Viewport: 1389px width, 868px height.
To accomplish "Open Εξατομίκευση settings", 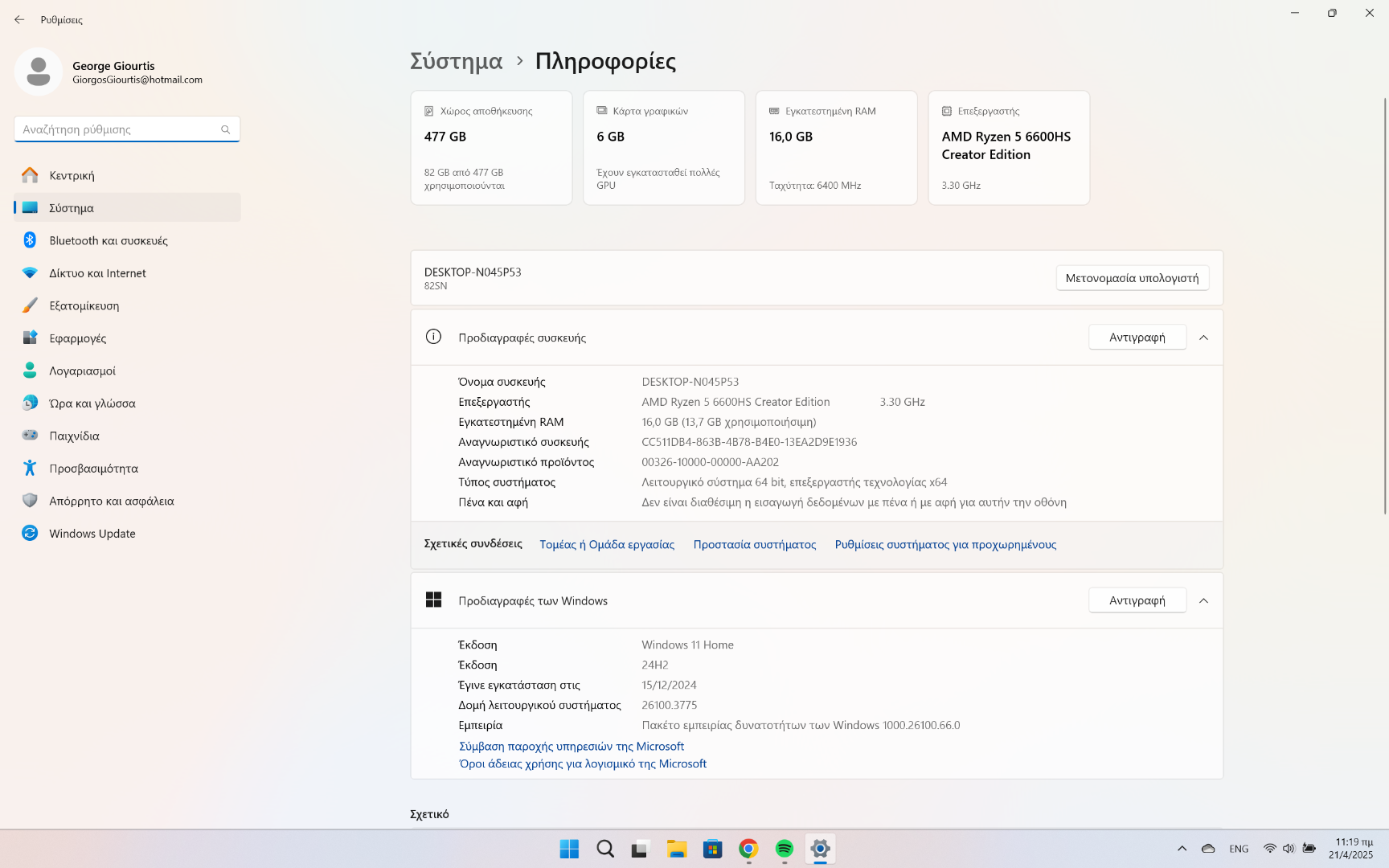I will [x=127, y=305].
